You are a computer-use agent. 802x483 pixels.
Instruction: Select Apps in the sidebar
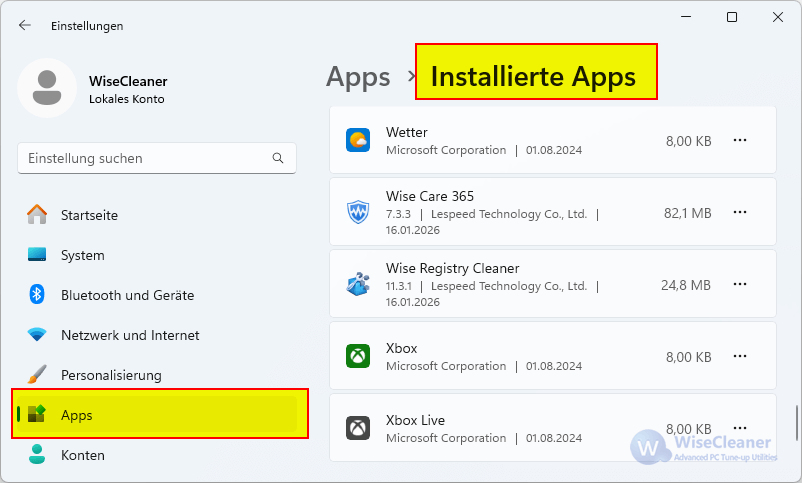coord(157,414)
